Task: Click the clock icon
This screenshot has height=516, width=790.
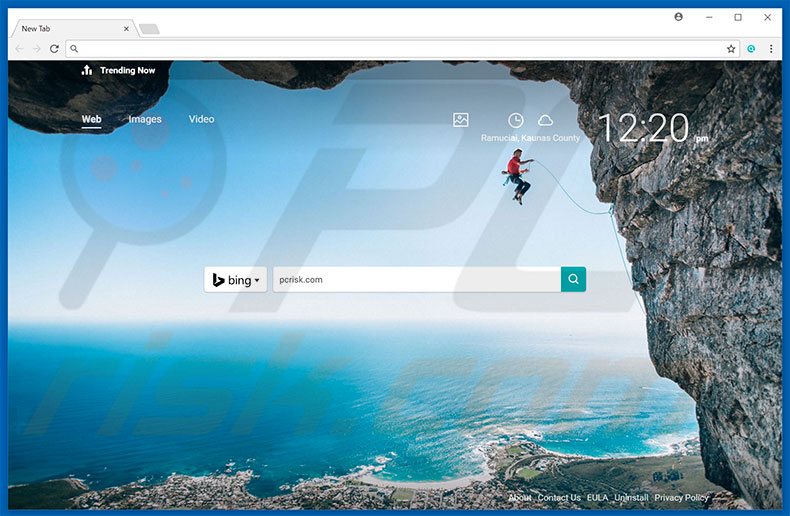Action: (515, 120)
